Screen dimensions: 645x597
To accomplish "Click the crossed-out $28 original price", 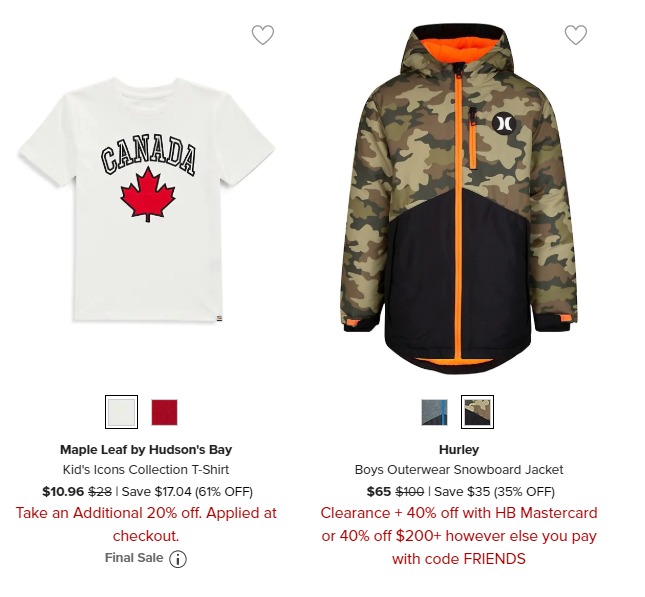I will click(x=100, y=491).
